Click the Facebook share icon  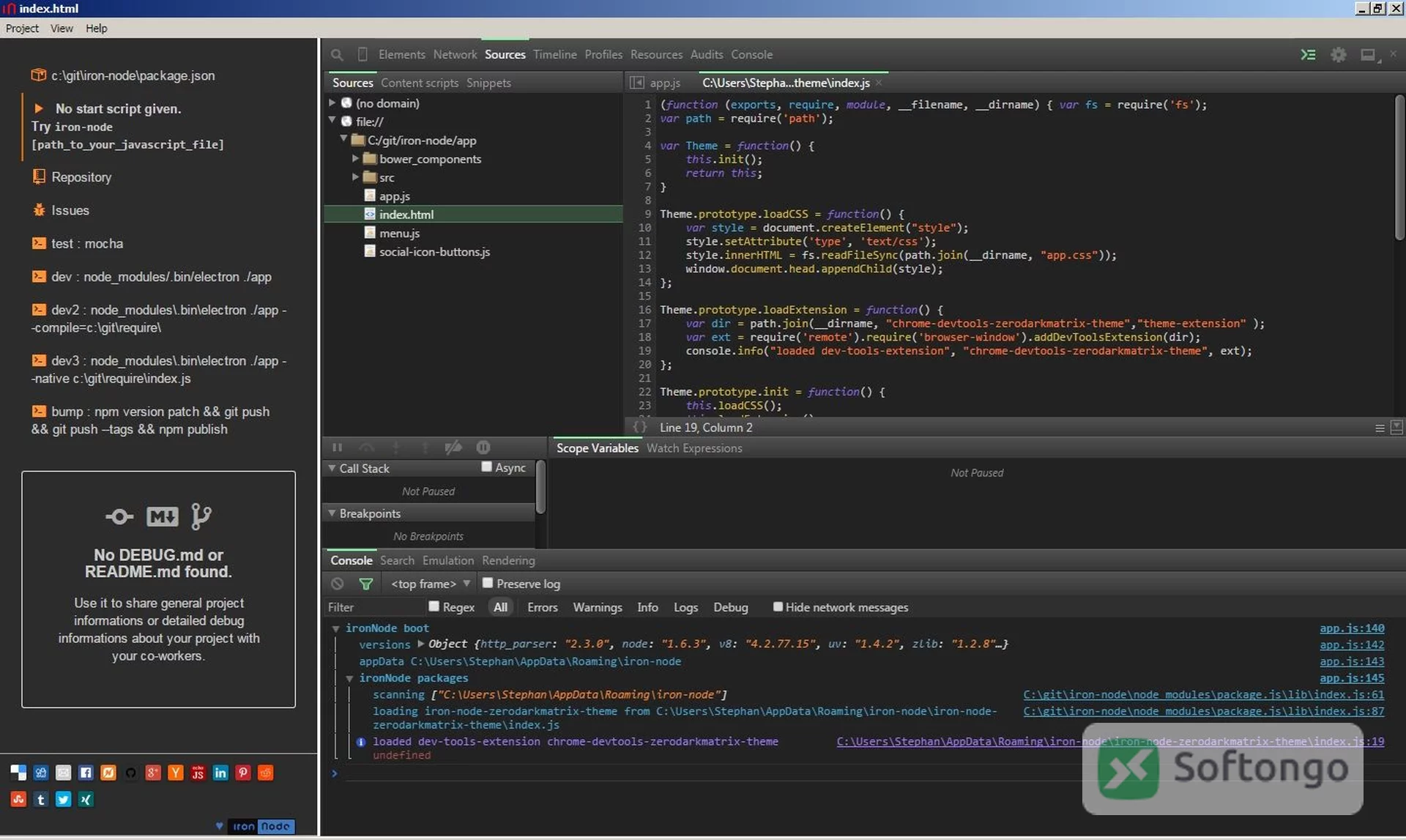pos(86,773)
